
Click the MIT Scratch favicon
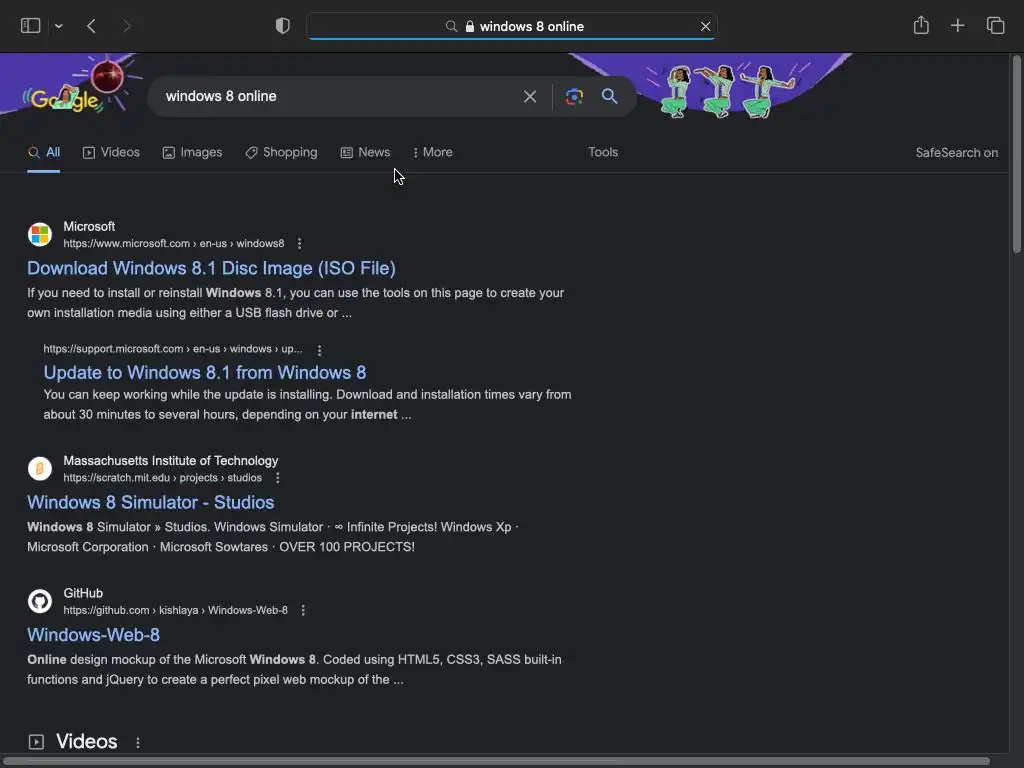(x=40, y=469)
